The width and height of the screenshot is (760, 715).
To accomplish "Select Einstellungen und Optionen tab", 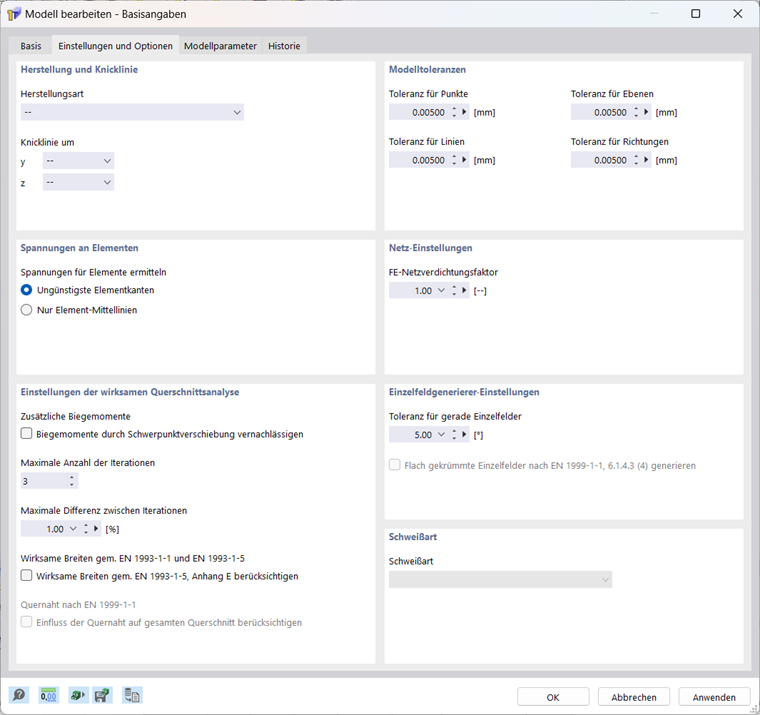I will (115, 46).
